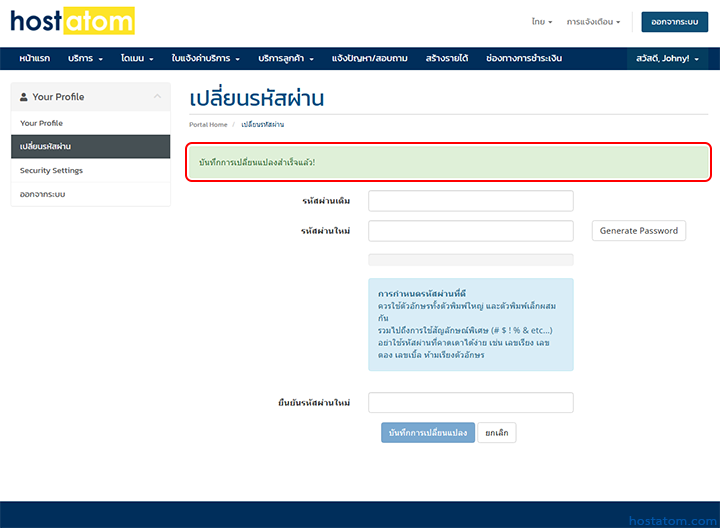Select Your Profile sidebar link
Image resolution: width=720 pixels, height=528 pixels.
click(x=42, y=123)
